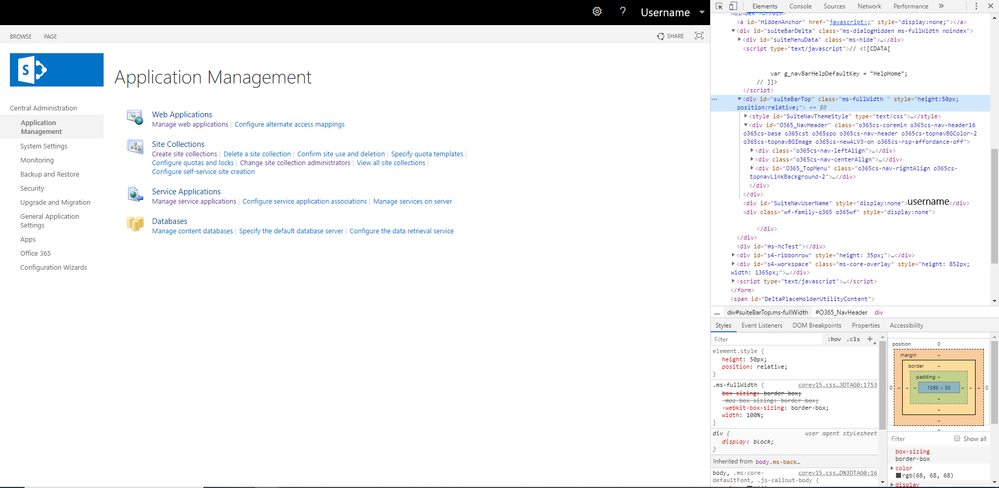Open View all site collections link
Image resolution: width=999 pixels, height=488 pixels.
click(x=391, y=162)
